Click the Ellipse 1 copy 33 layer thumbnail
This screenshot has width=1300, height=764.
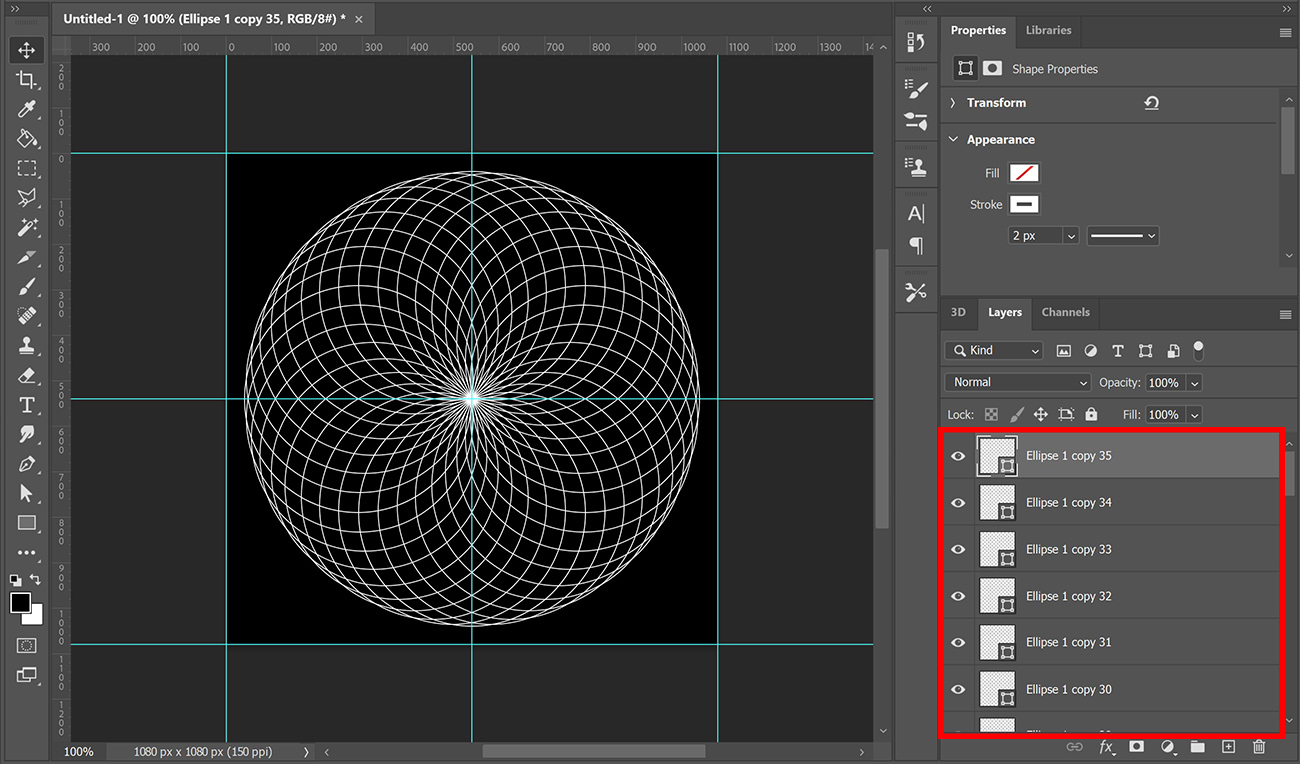pyautogui.click(x=997, y=549)
